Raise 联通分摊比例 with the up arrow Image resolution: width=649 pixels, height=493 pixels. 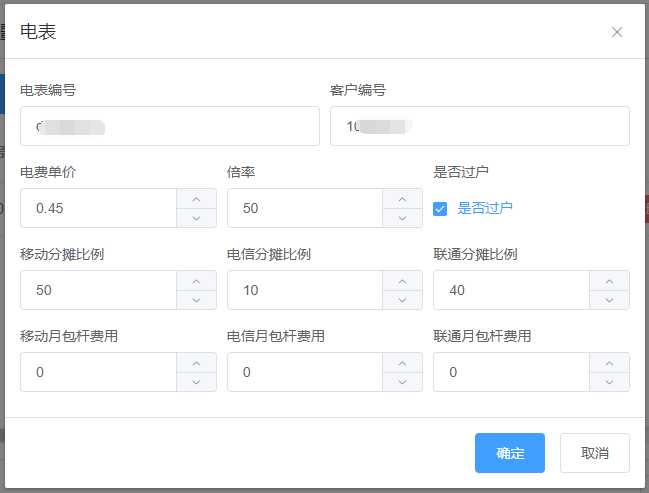[x=609, y=281]
